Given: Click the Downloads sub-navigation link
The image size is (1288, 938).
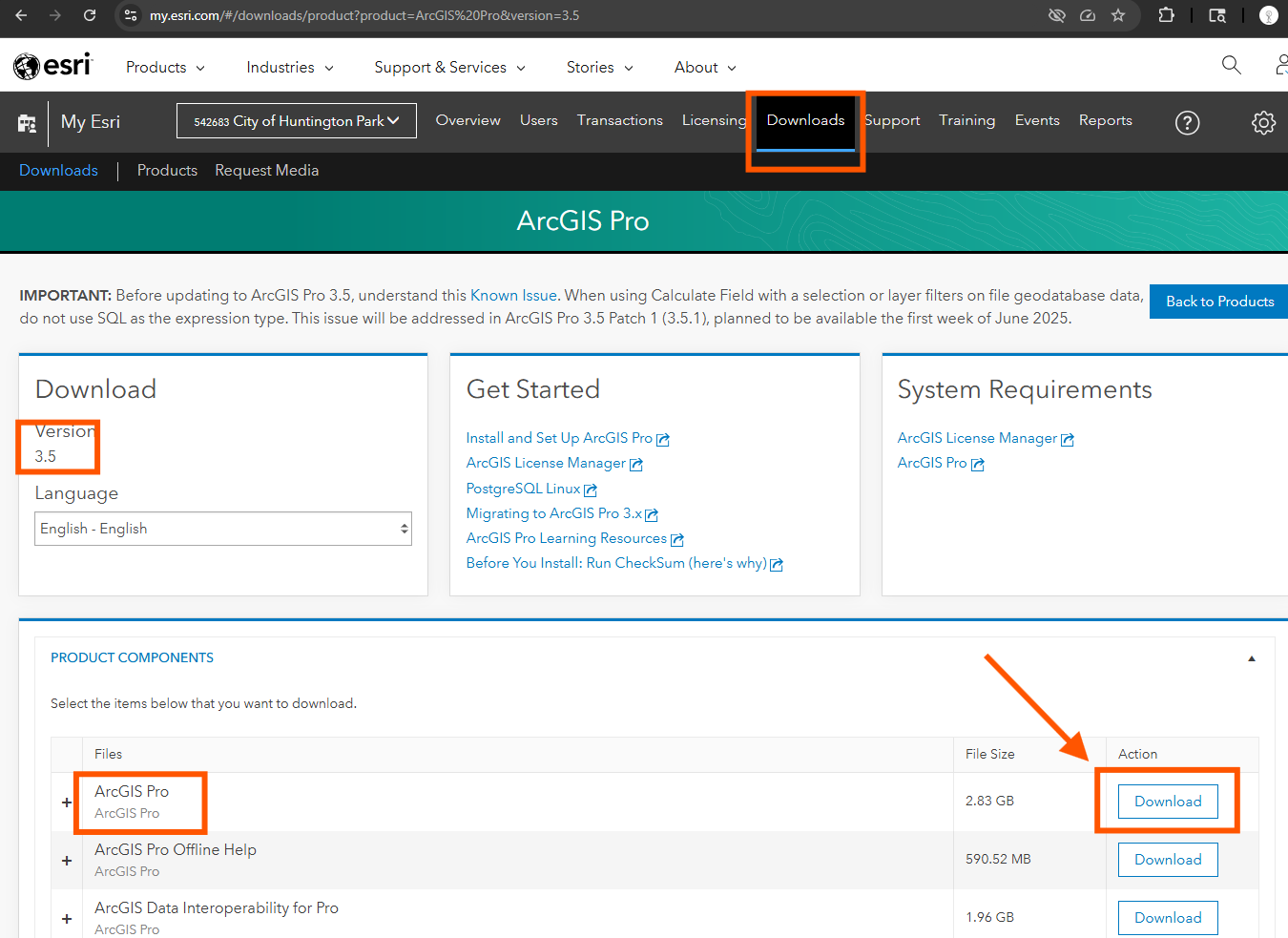Looking at the screenshot, I should click(58, 170).
